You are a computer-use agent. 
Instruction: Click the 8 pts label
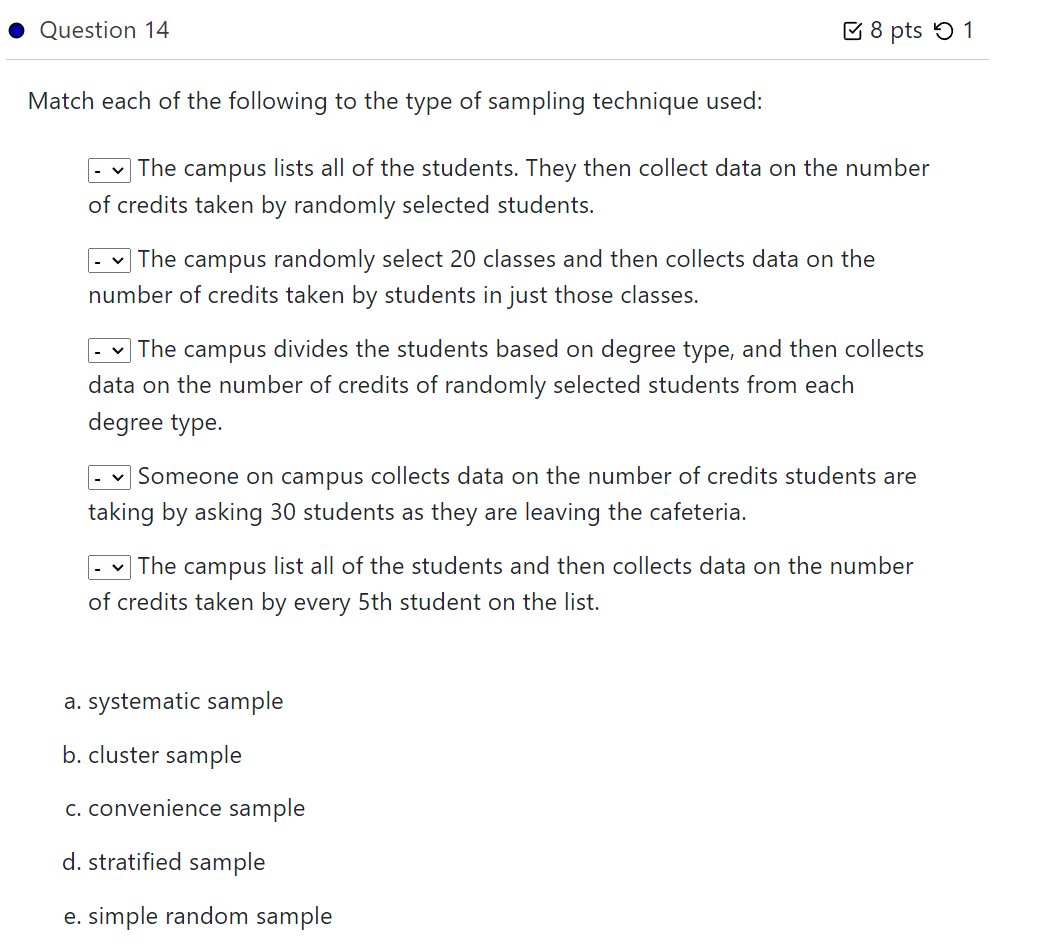(x=896, y=30)
